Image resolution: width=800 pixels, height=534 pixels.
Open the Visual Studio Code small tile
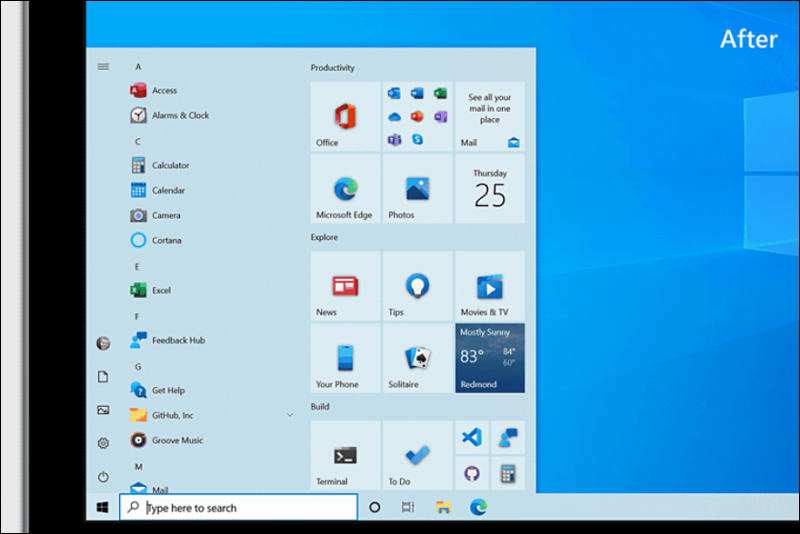pos(472,438)
